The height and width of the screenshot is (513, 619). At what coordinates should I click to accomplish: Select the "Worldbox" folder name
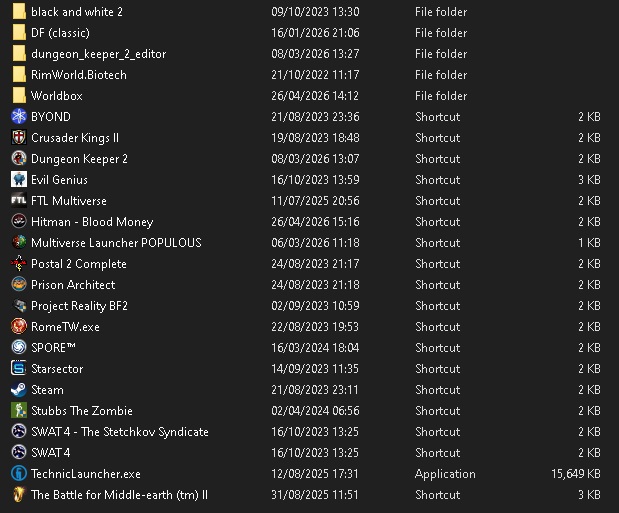(x=56, y=96)
